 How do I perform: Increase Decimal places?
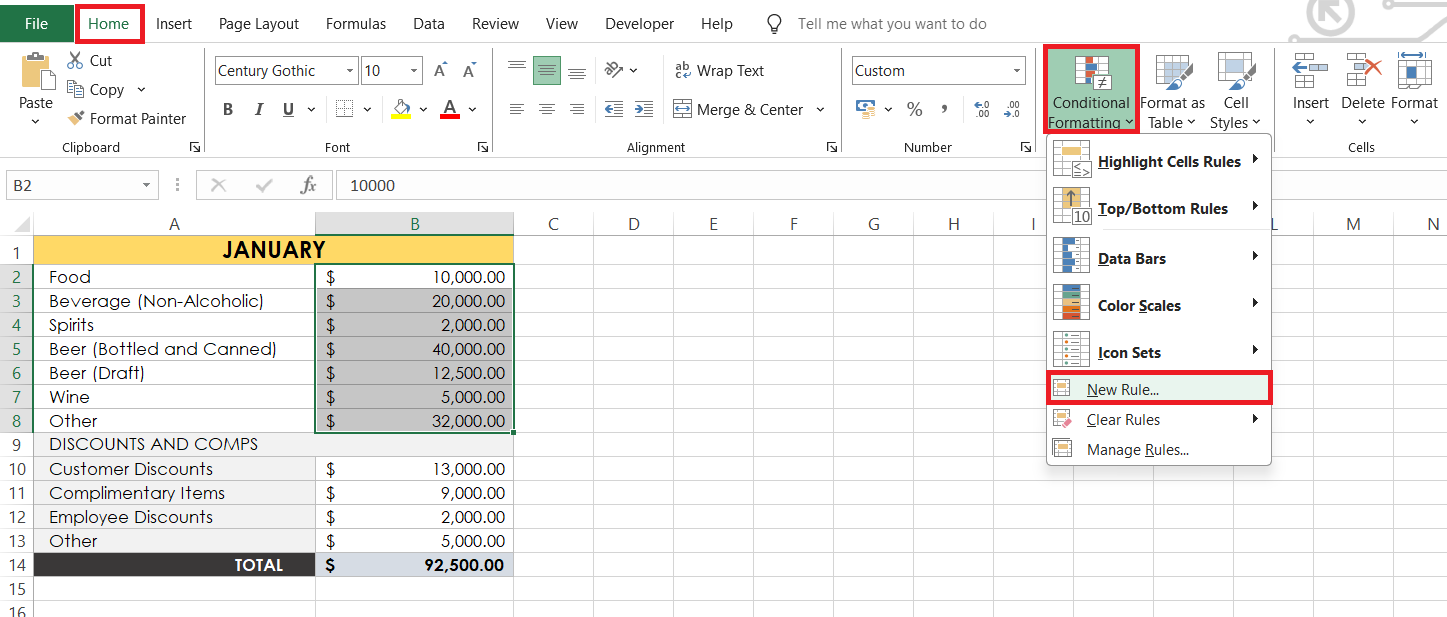point(981,109)
